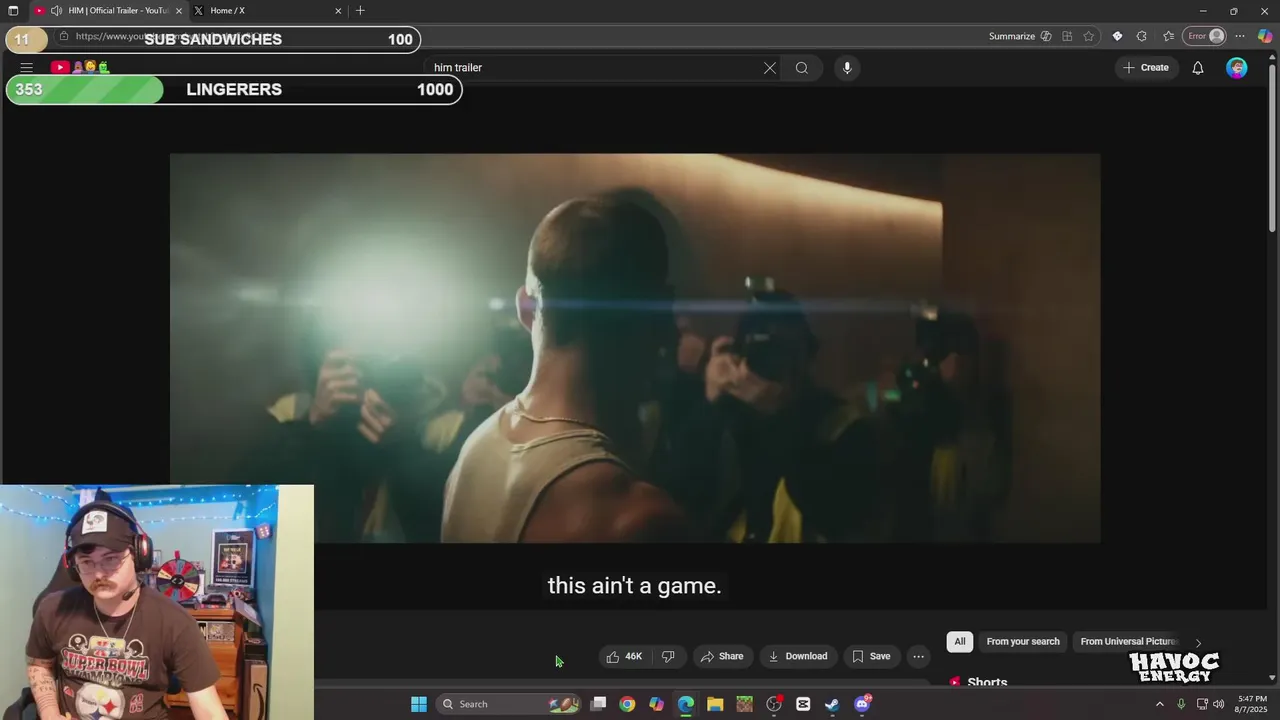
Task: Switch to Microsoft Edge on taskbar
Action: (x=686, y=704)
